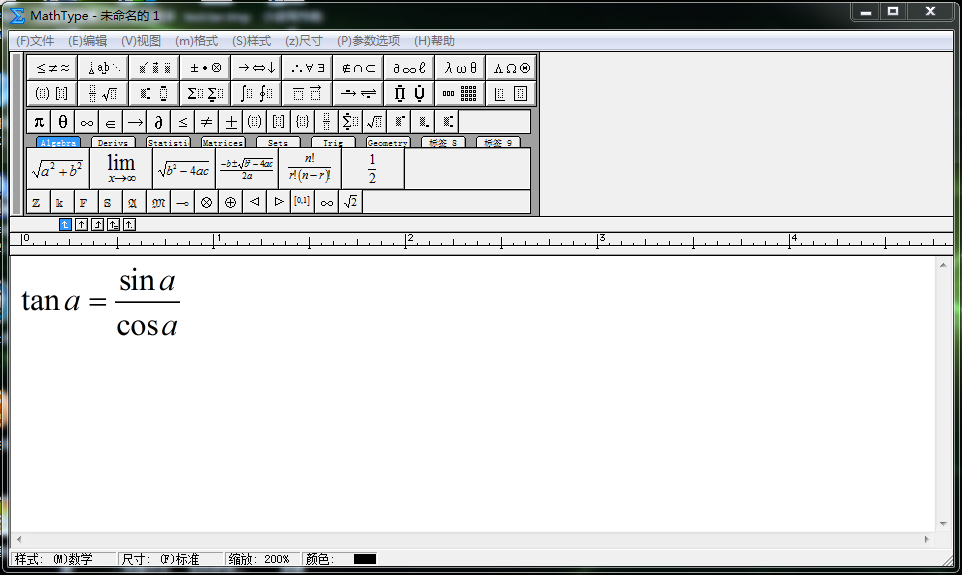Click the theta symbol button

coord(63,122)
